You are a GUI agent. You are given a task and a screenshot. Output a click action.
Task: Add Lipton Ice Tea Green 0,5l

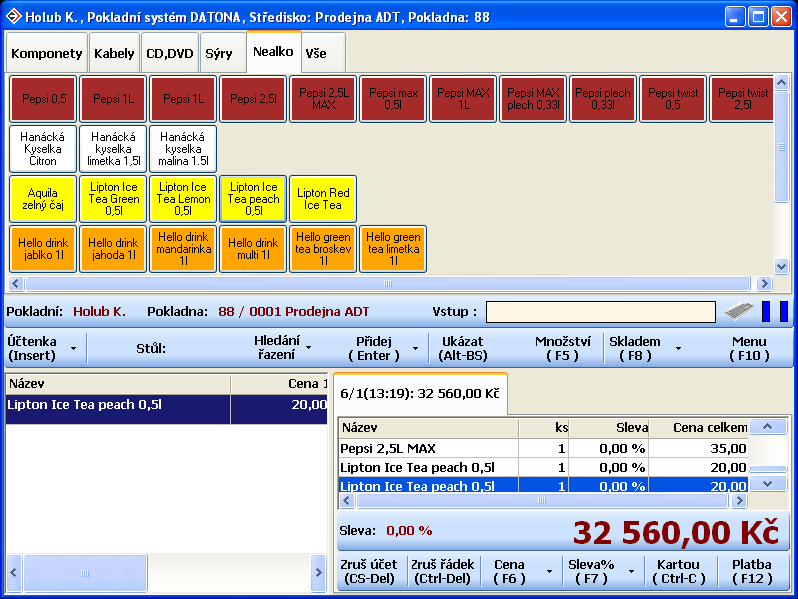[113, 198]
